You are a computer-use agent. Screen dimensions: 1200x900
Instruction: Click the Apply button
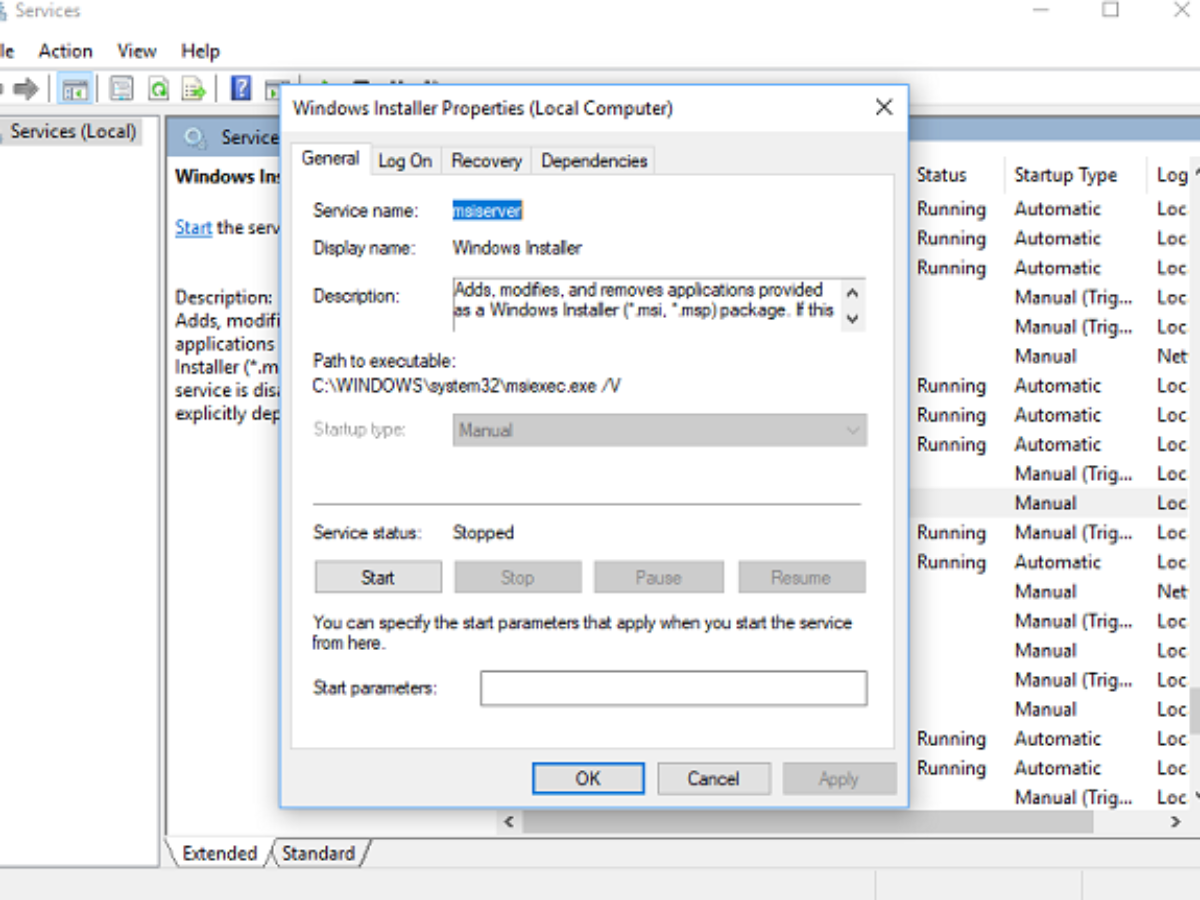[839, 778]
